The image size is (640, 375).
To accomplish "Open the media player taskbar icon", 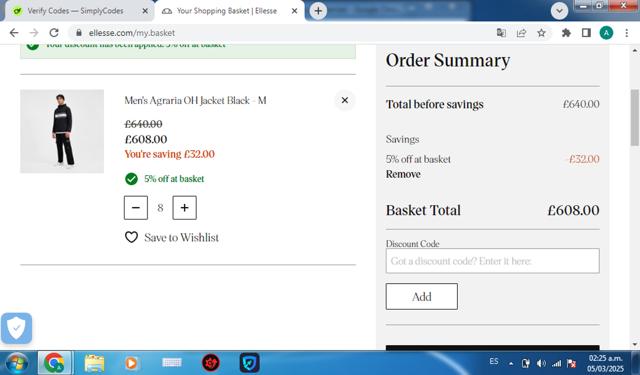I will (131, 363).
